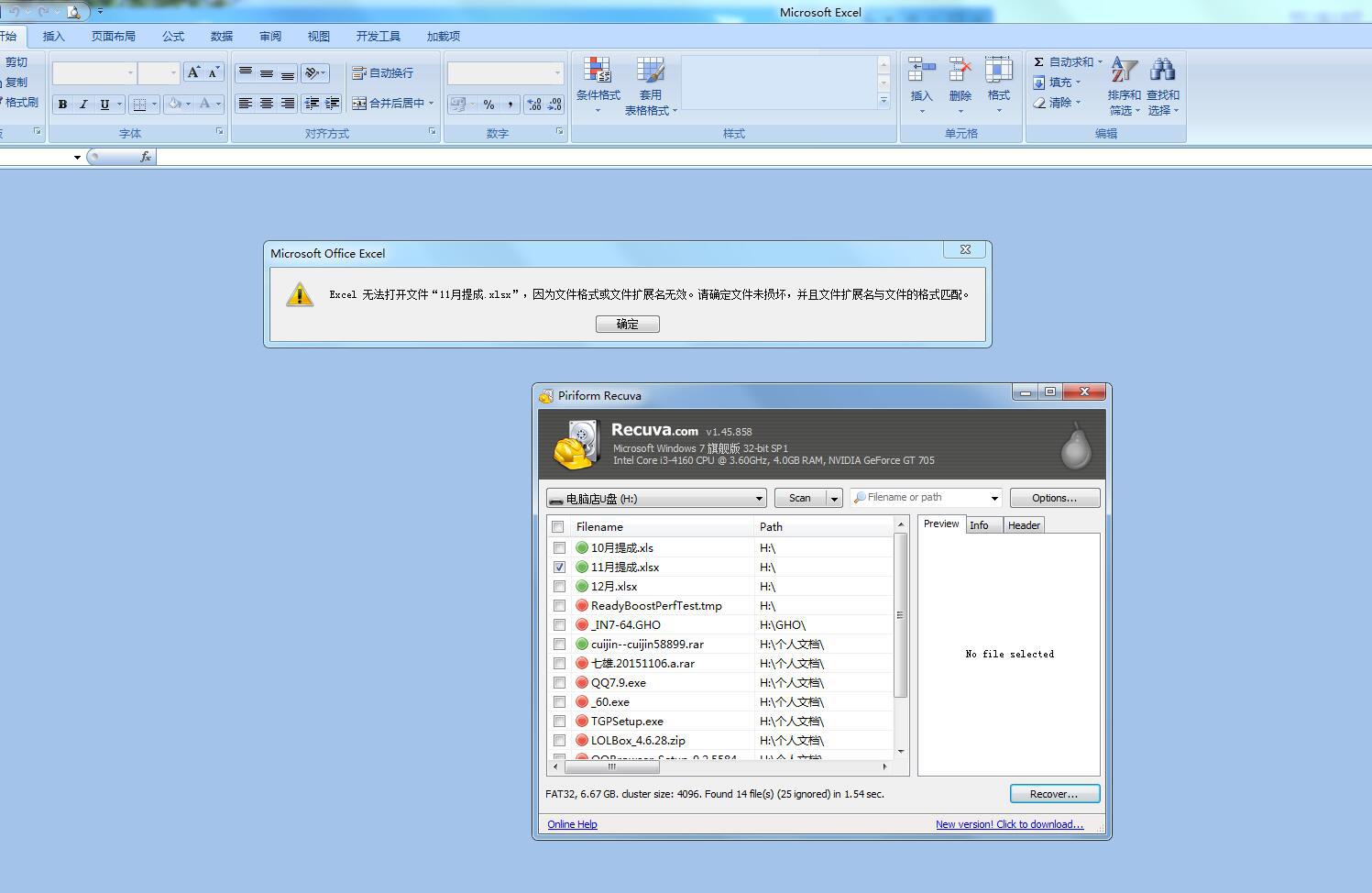Open the number format dropdown
The width and height of the screenshot is (1372, 893).
556,73
